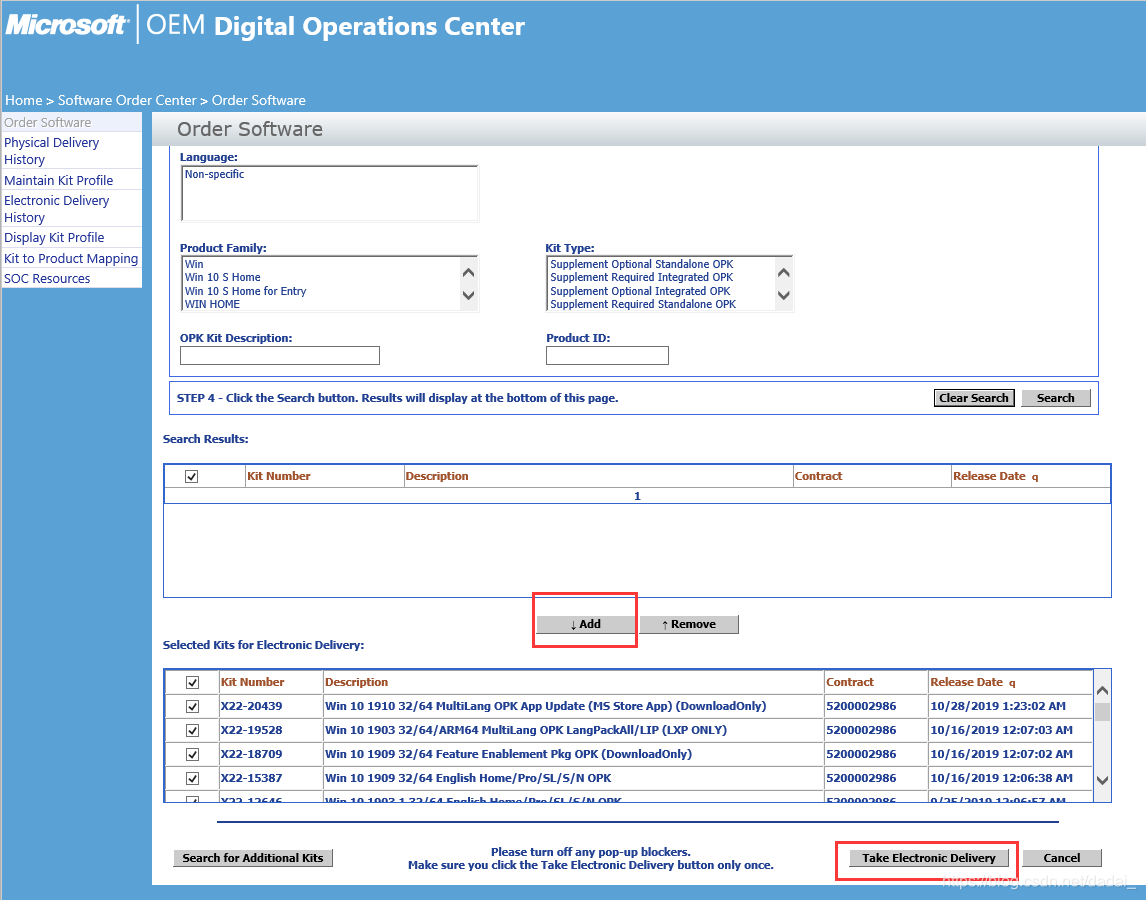Screen dimensions: 1146x900
Task: Uncheck kit X22-18709 checkbox
Action: [x=192, y=755]
